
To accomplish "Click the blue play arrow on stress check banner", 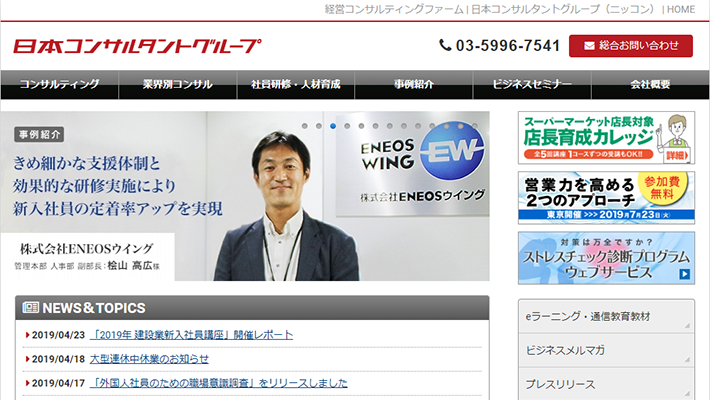I will click(x=684, y=274).
